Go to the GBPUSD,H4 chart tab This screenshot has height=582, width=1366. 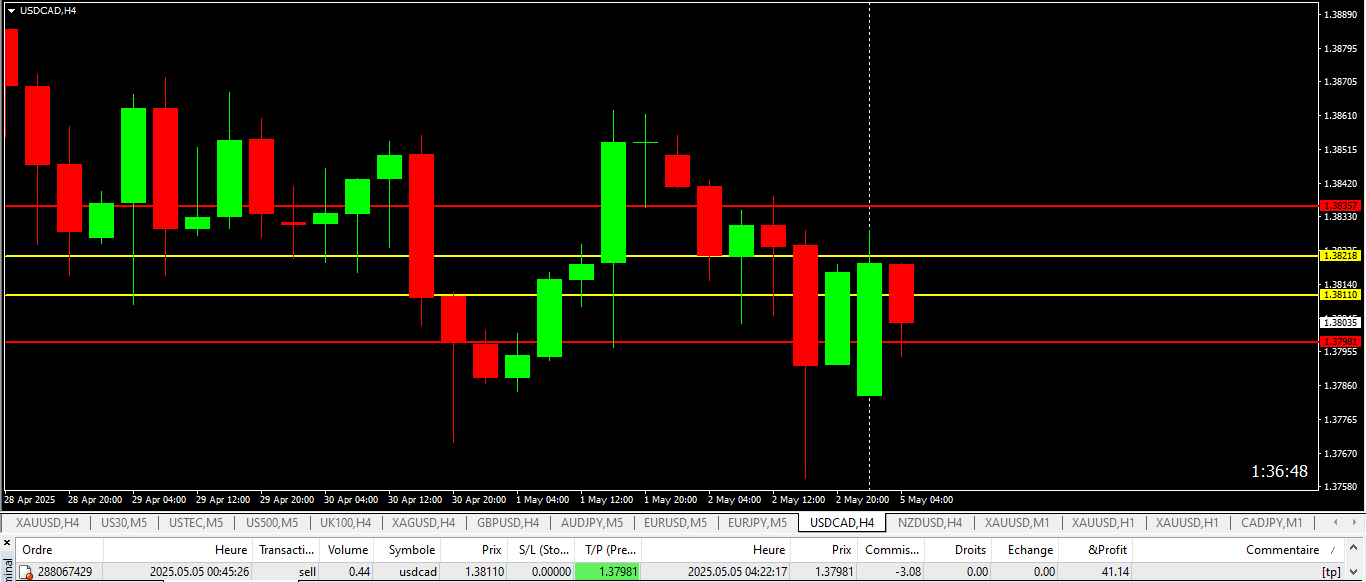(508, 522)
